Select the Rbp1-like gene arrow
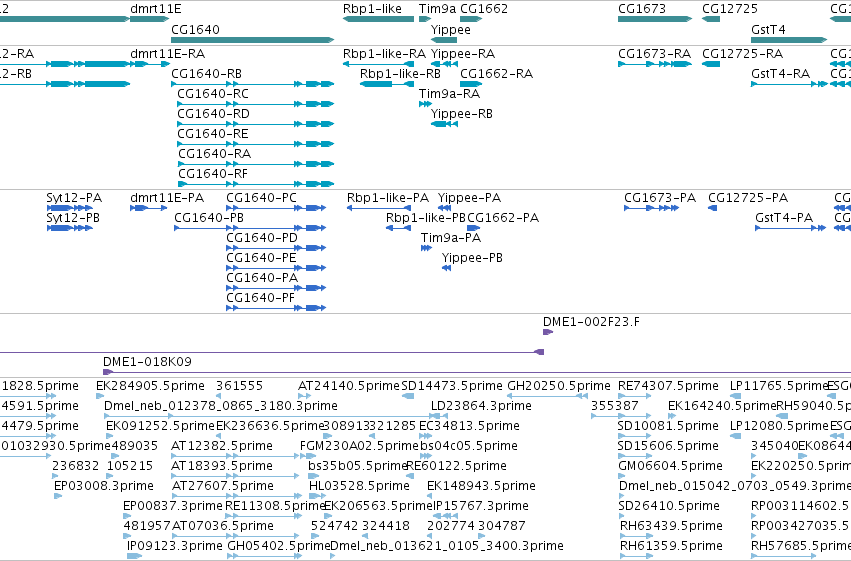 [378, 19]
